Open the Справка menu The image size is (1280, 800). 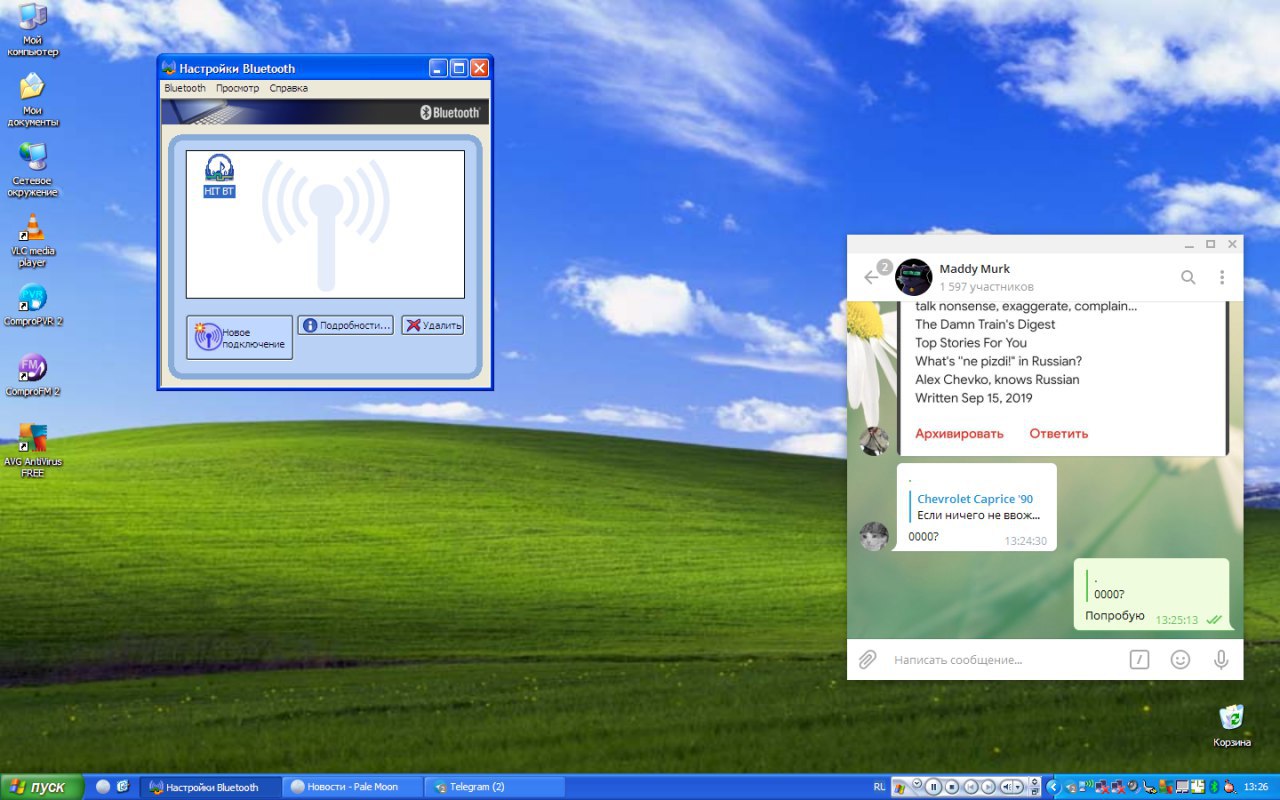(289, 88)
